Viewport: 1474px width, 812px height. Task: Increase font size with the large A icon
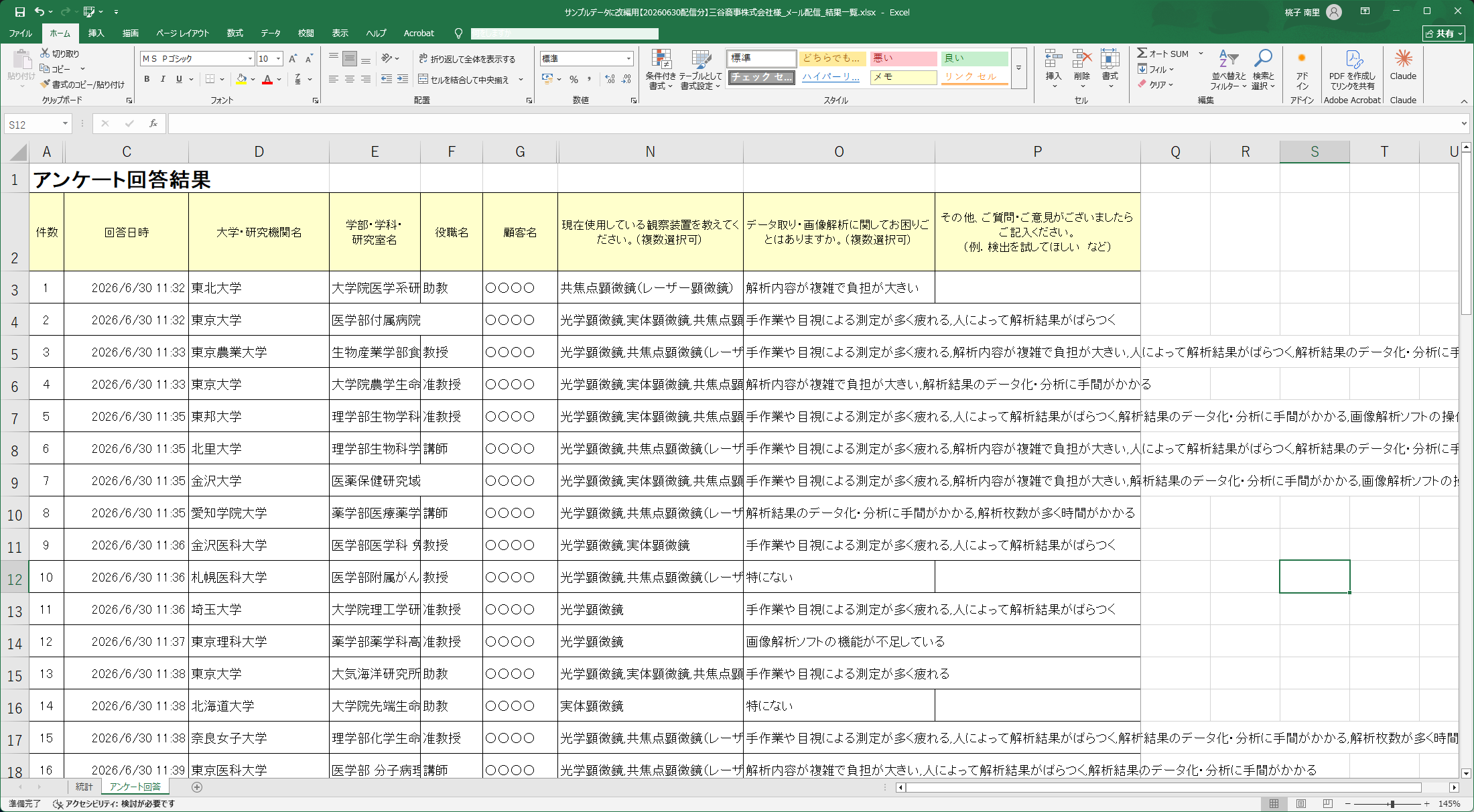[x=293, y=59]
